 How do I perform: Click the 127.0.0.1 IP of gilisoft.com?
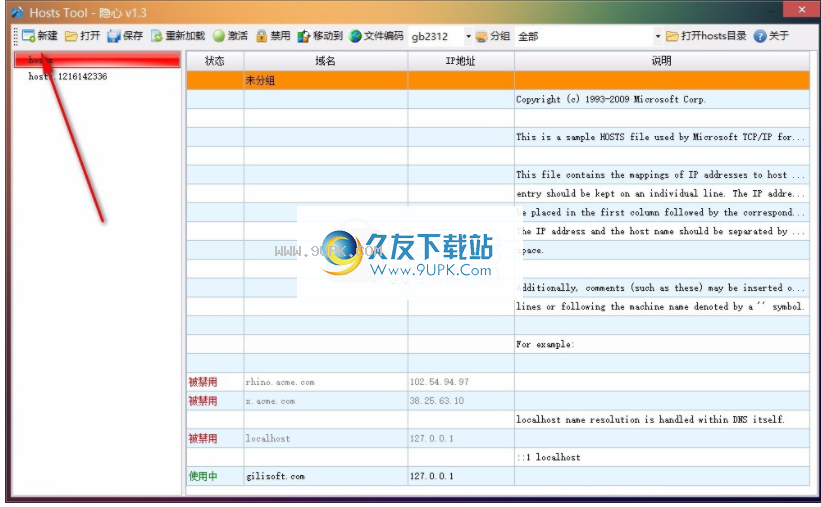pyautogui.click(x=461, y=476)
